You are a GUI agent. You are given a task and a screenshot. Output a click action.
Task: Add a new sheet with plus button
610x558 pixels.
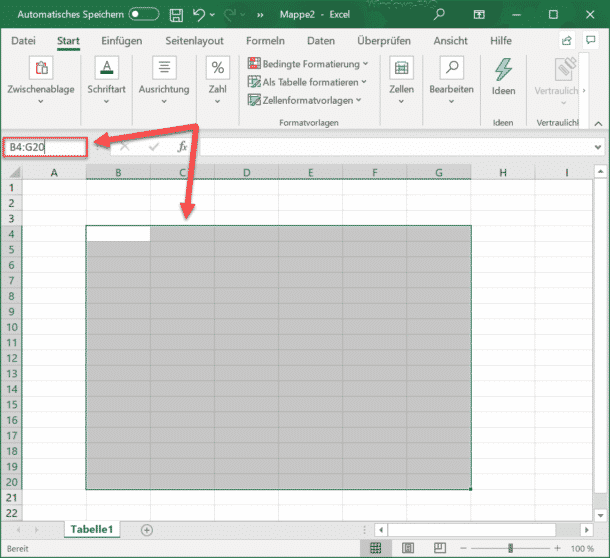click(147, 529)
